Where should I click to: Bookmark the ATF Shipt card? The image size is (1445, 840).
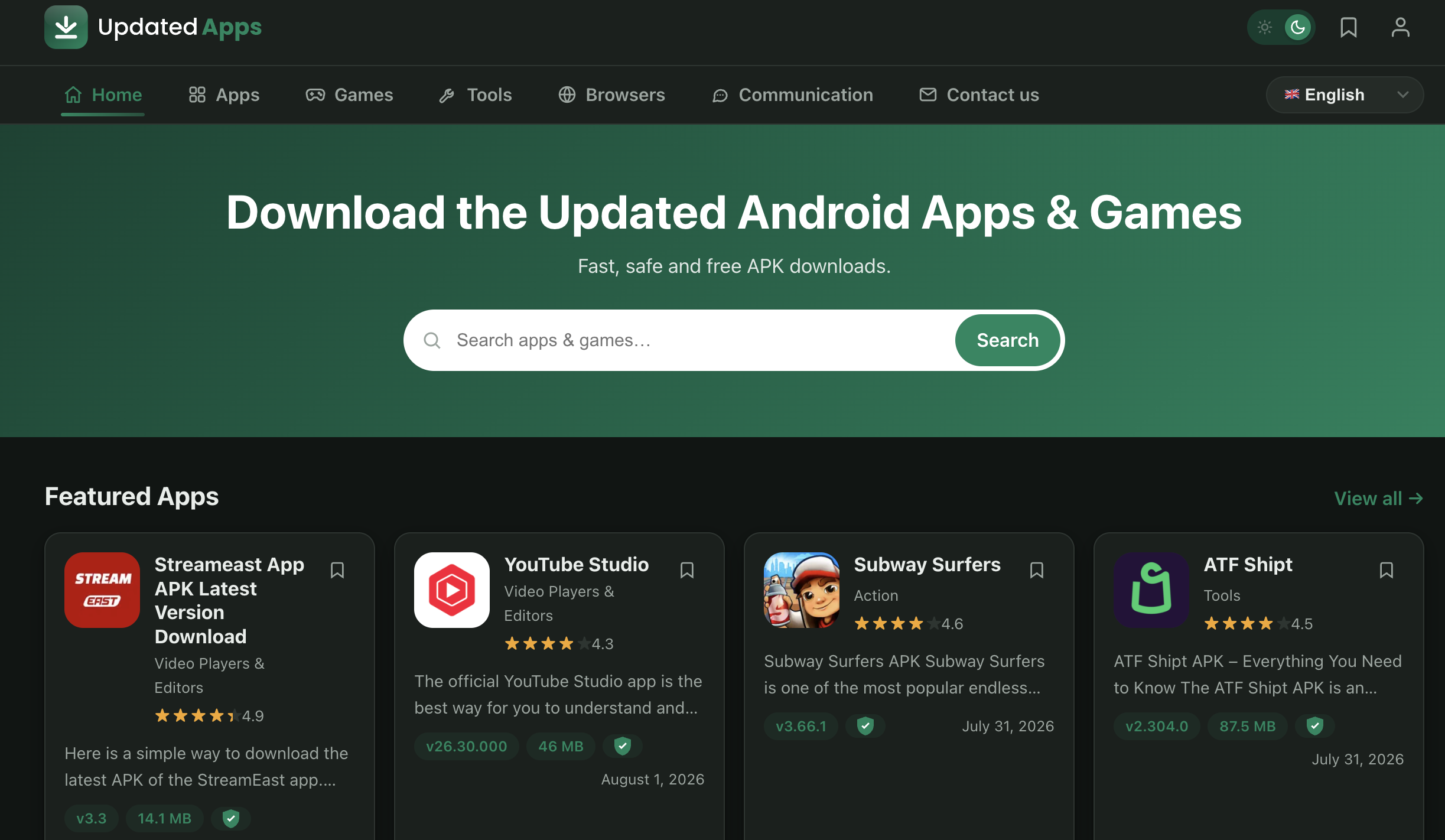(x=1387, y=570)
